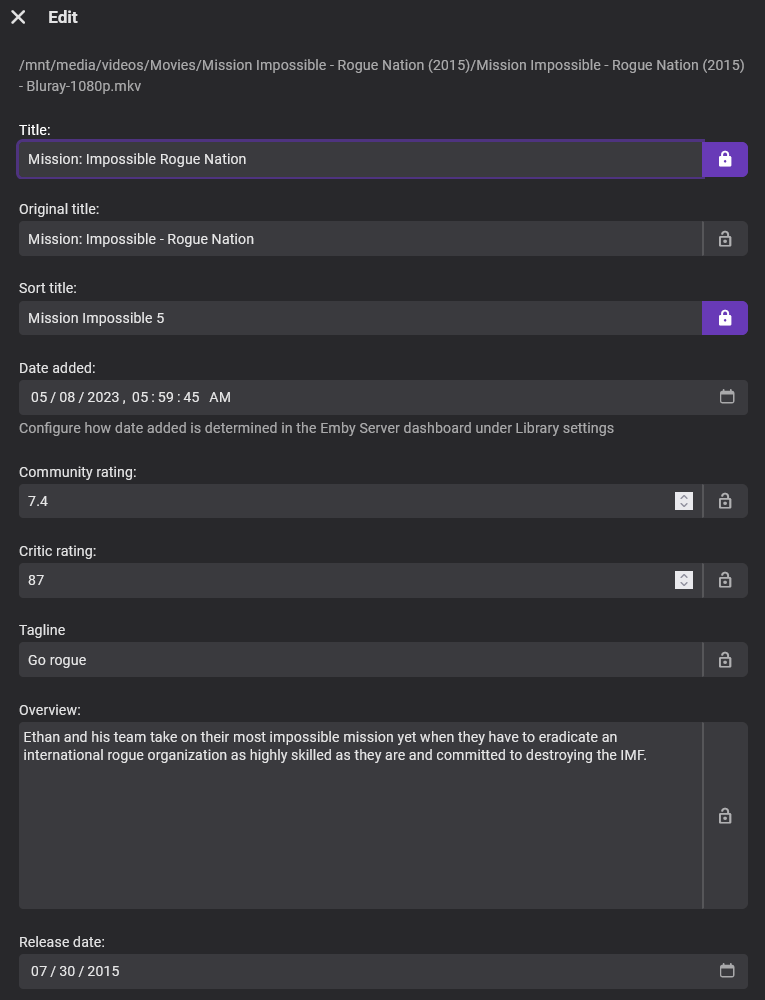
Task: Focus the Original title input field
Action: tap(360, 239)
